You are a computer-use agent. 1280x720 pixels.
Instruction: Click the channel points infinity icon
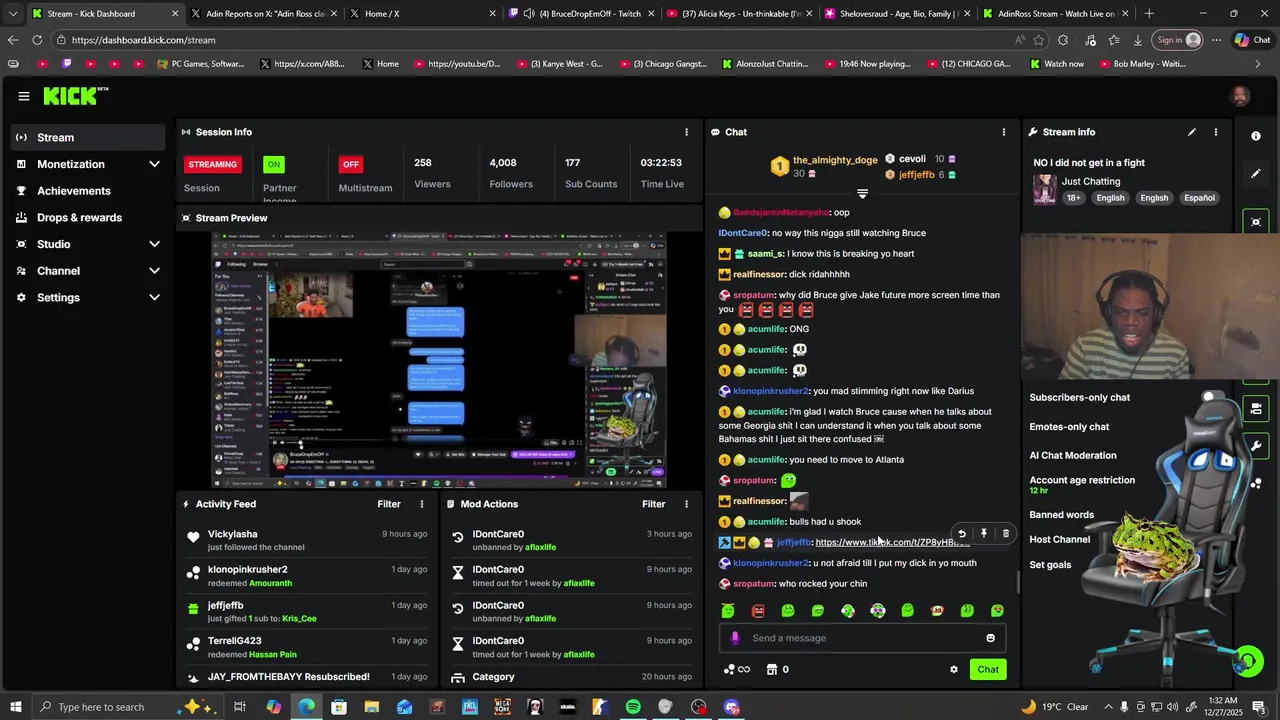(737, 670)
